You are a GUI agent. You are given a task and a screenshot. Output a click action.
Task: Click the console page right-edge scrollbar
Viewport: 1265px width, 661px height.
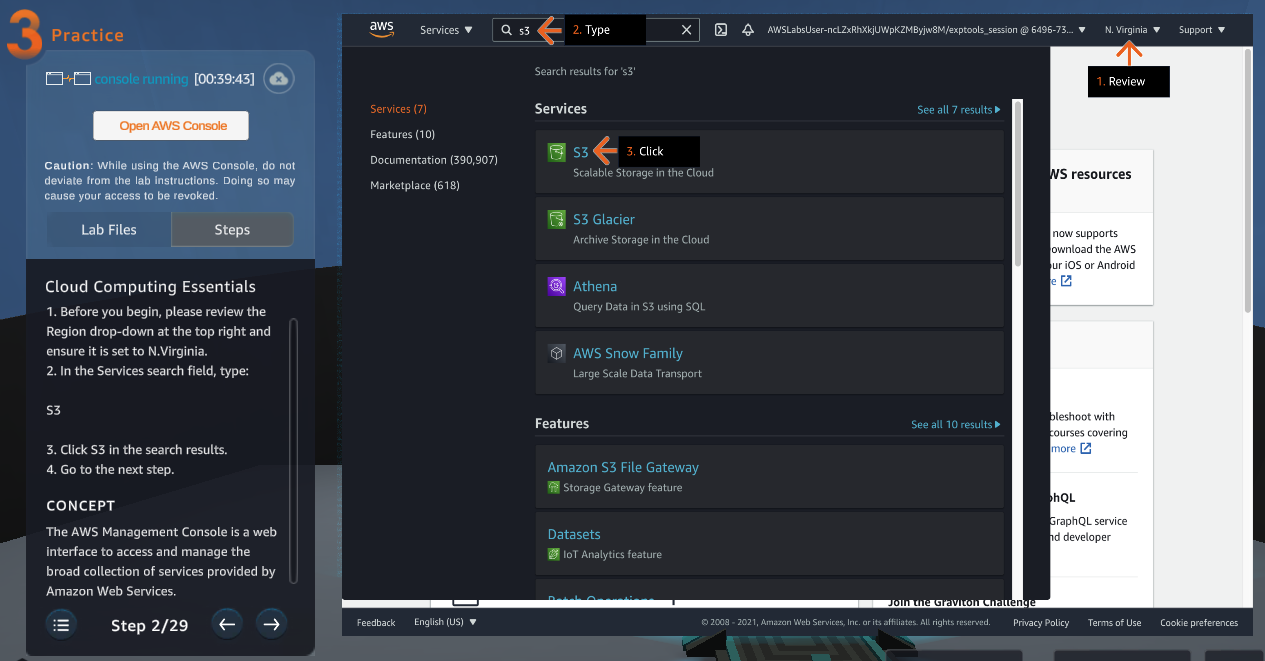click(1247, 180)
